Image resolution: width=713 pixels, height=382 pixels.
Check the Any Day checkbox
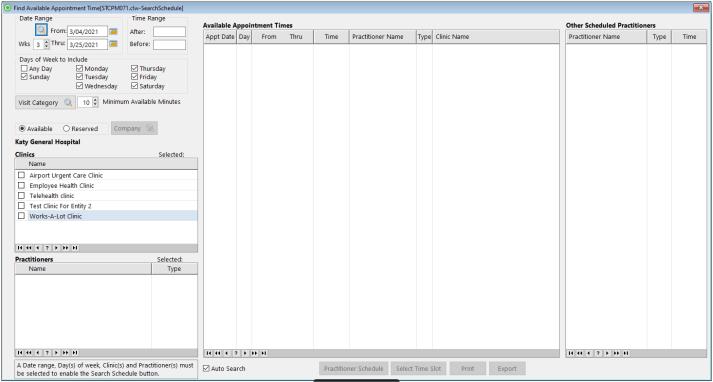24,69
